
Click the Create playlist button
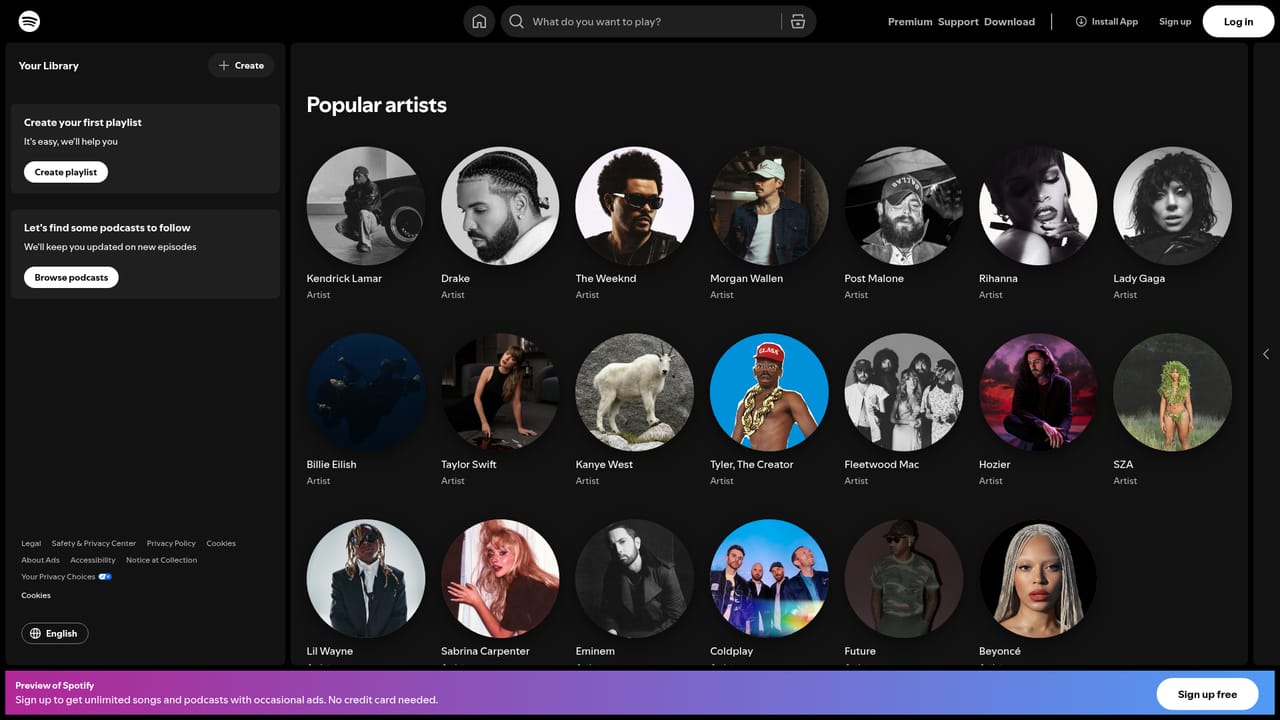point(66,172)
